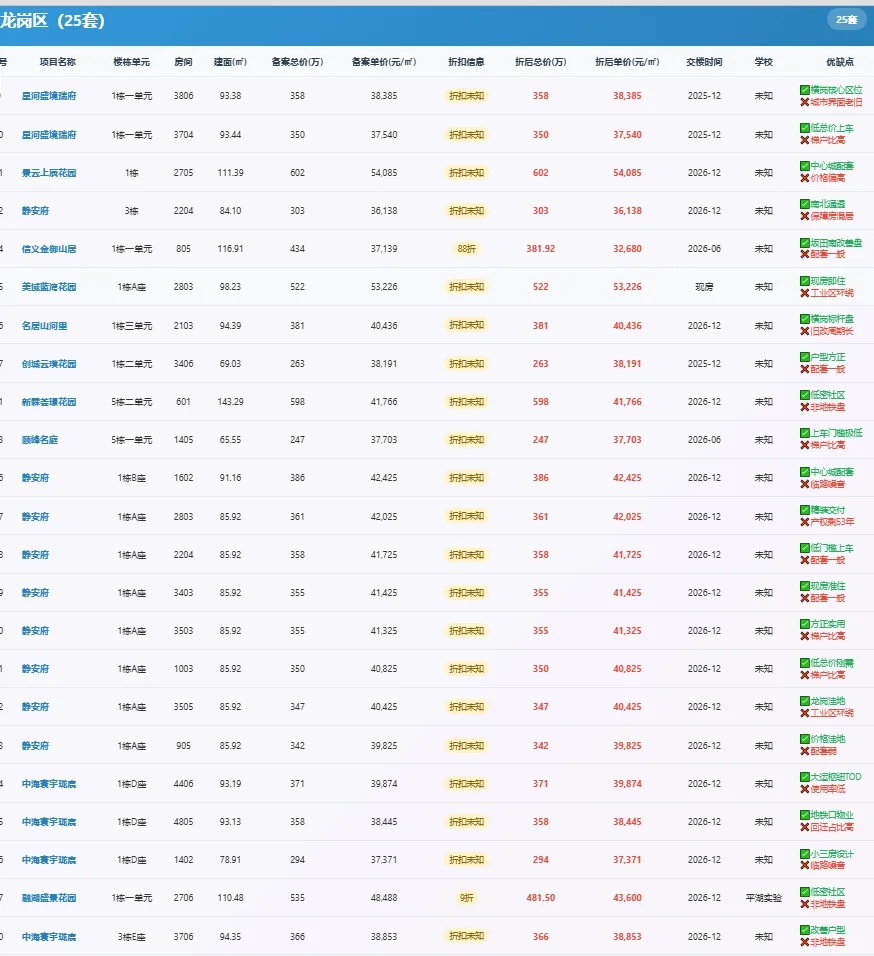Select the 楼栋单元 column header
Screen dimensions: 874x956
click(x=131, y=62)
